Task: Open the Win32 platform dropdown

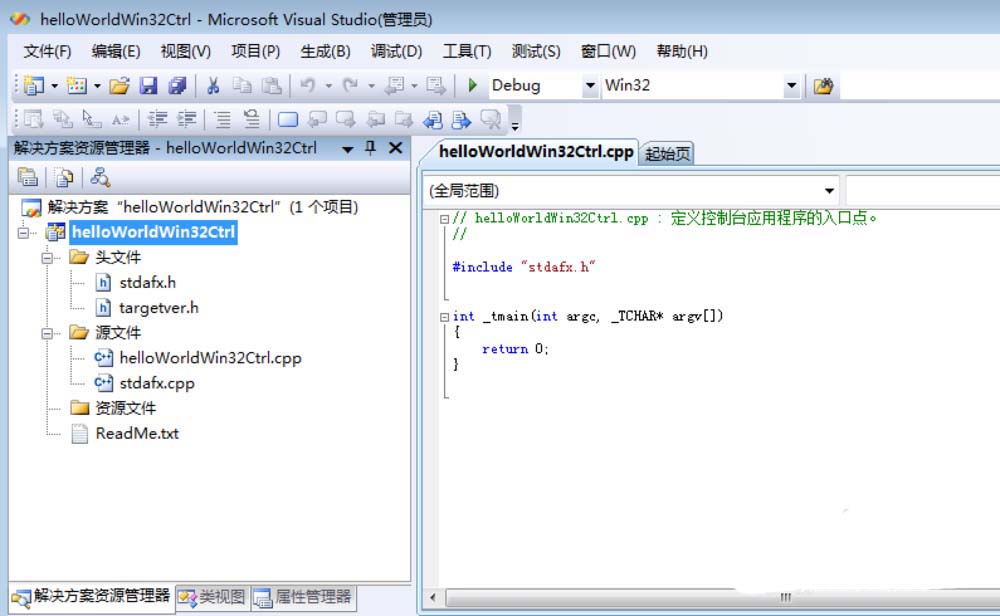Action: point(790,86)
